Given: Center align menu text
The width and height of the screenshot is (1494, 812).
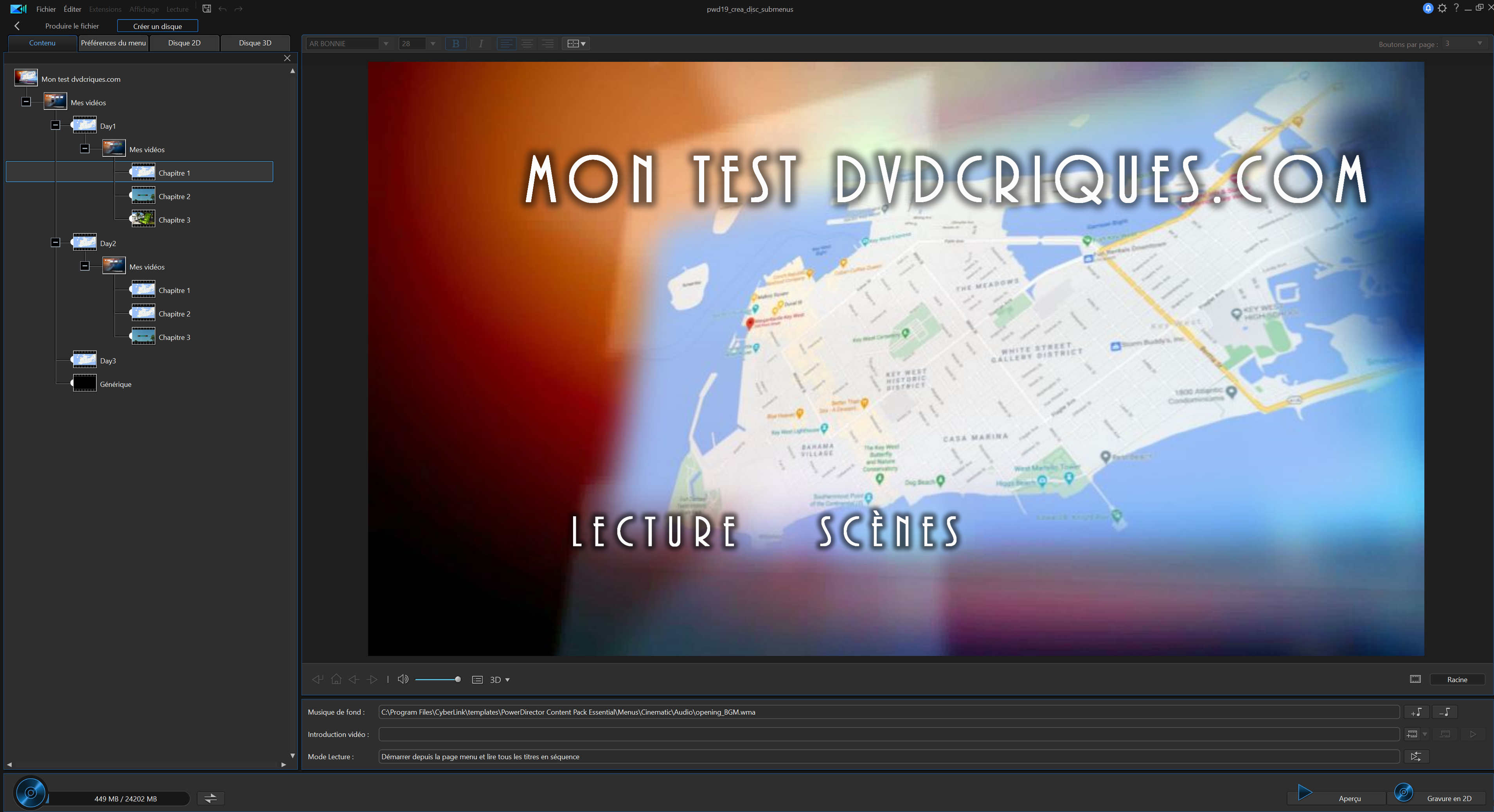Looking at the screenshot, I should coord(527,43).
